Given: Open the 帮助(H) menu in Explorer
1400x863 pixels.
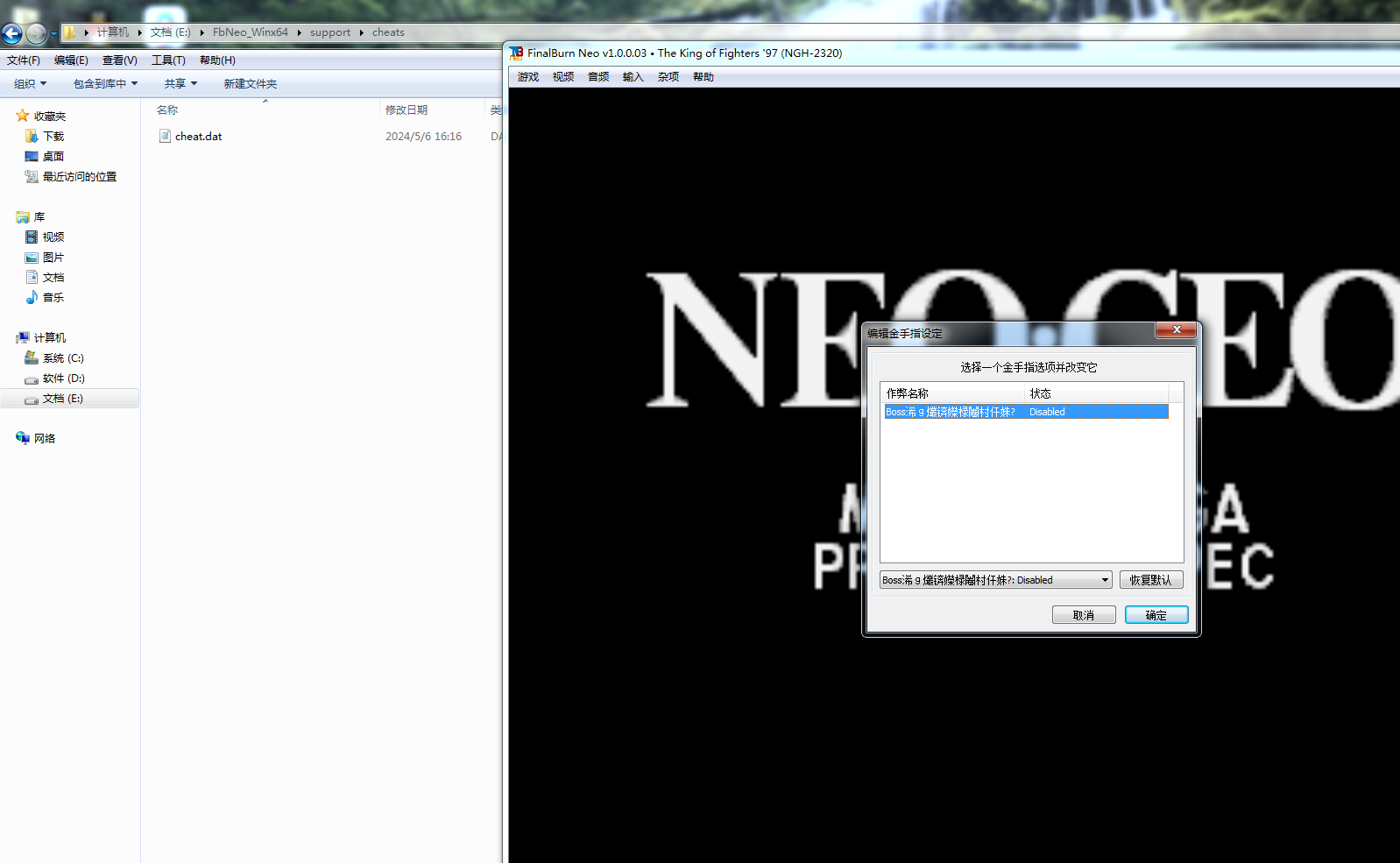Looking at the screenshot, I should coord(217,60).
